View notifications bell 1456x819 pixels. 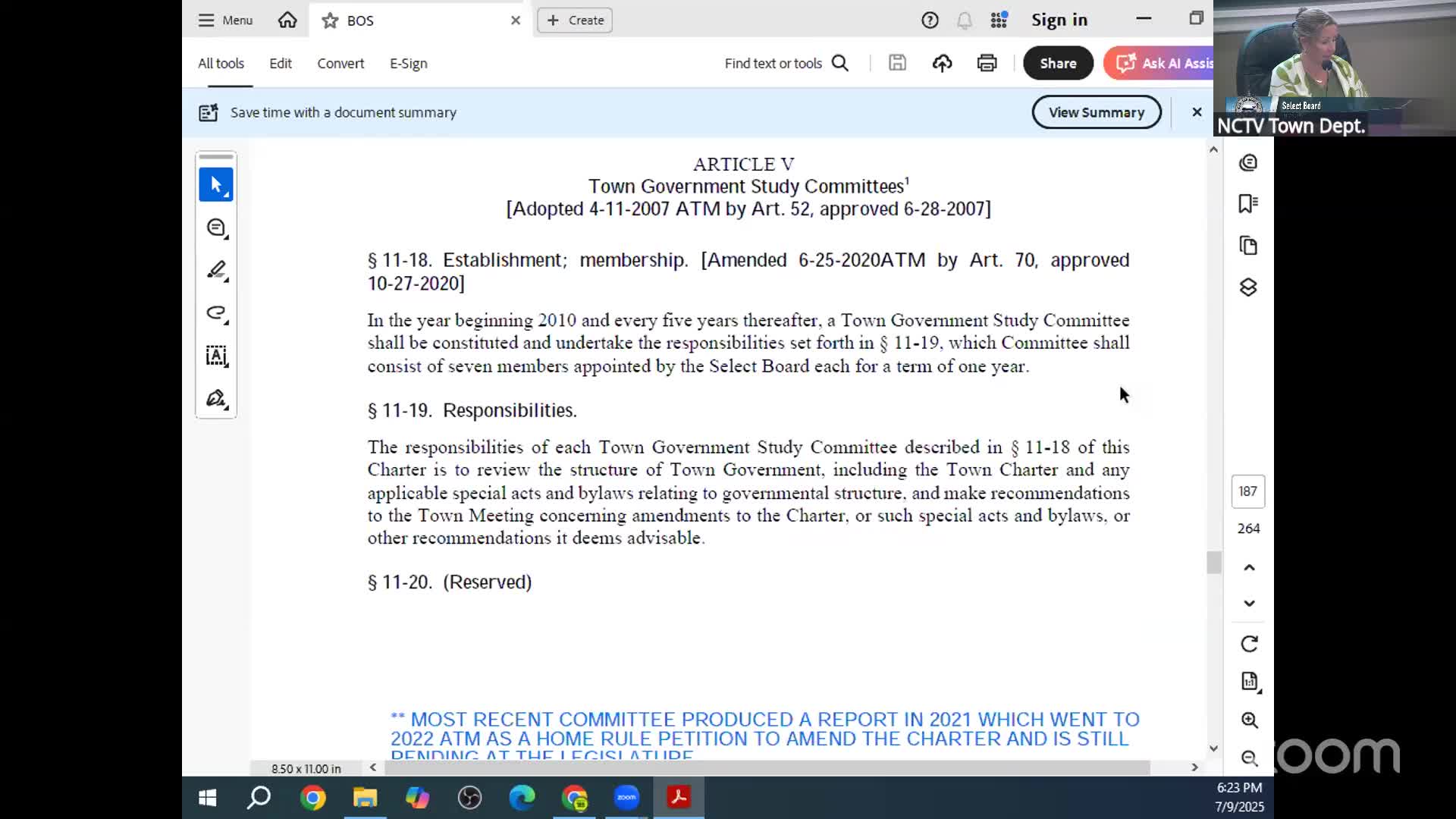point(964,20)
